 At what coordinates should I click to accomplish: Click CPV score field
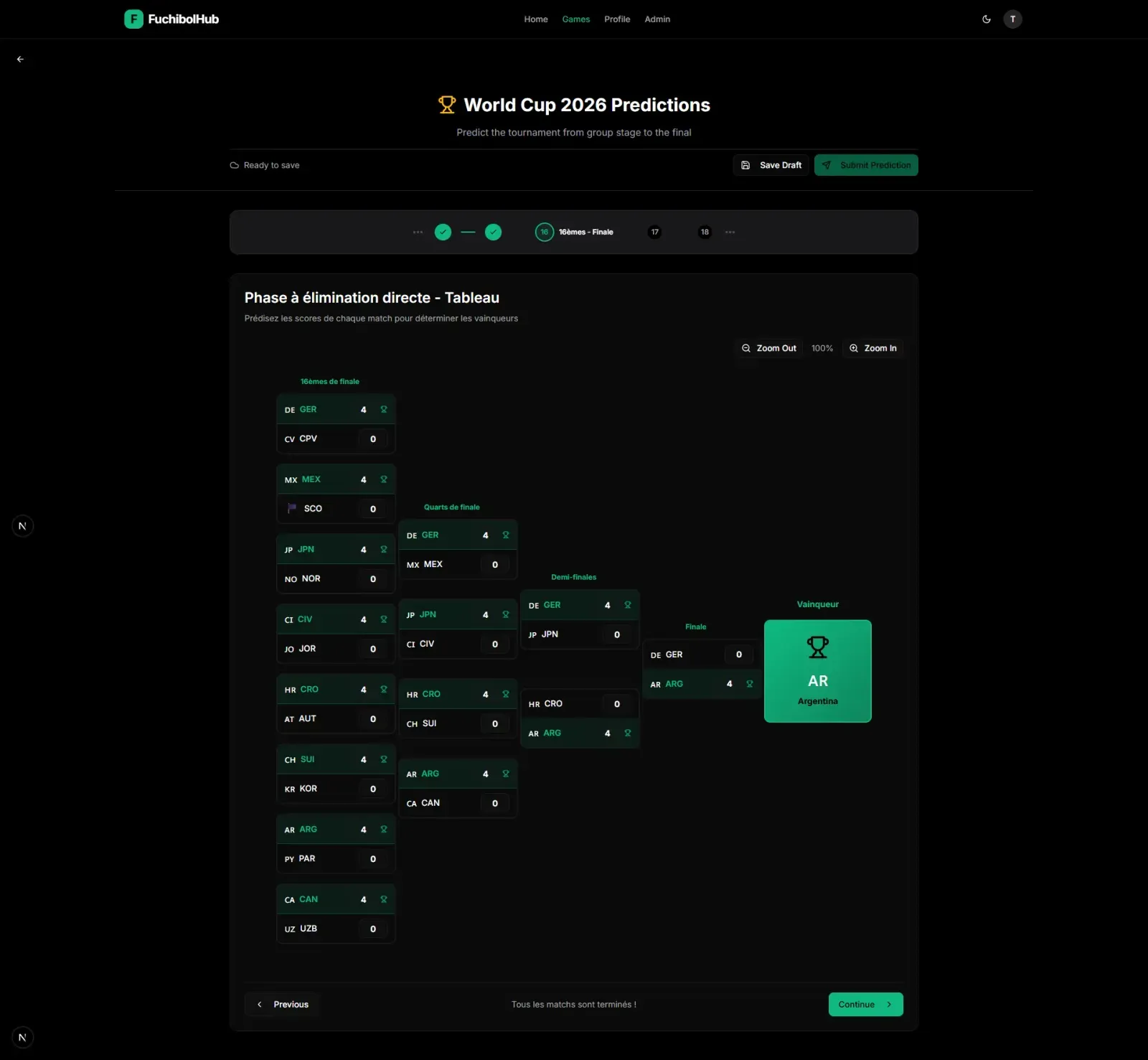click(x=372, y=439)
